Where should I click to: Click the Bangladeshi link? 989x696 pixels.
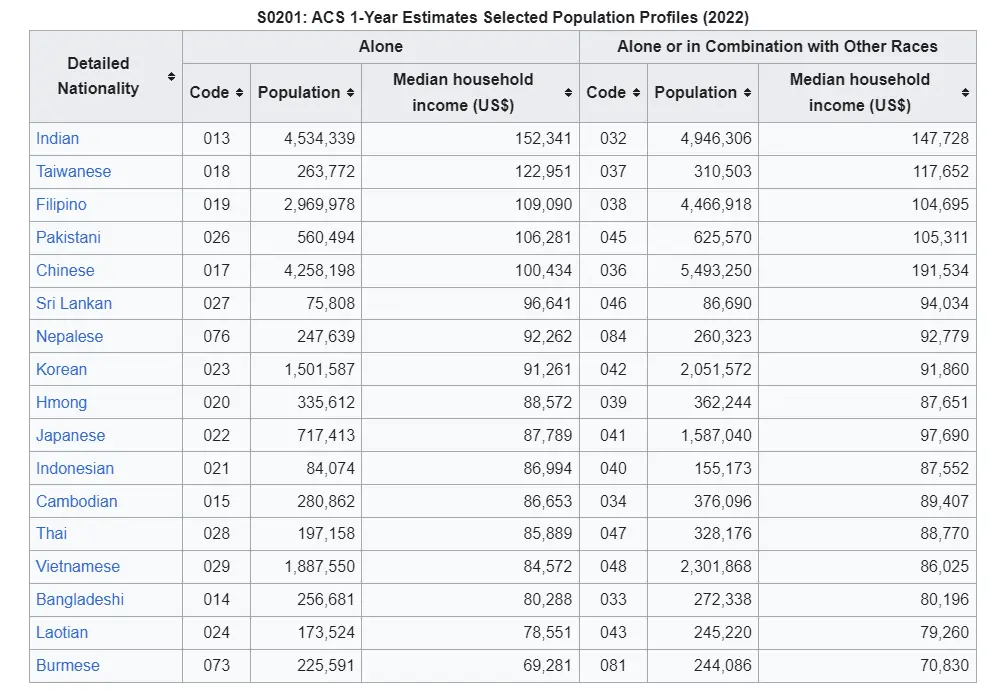(x=80, y=599)
